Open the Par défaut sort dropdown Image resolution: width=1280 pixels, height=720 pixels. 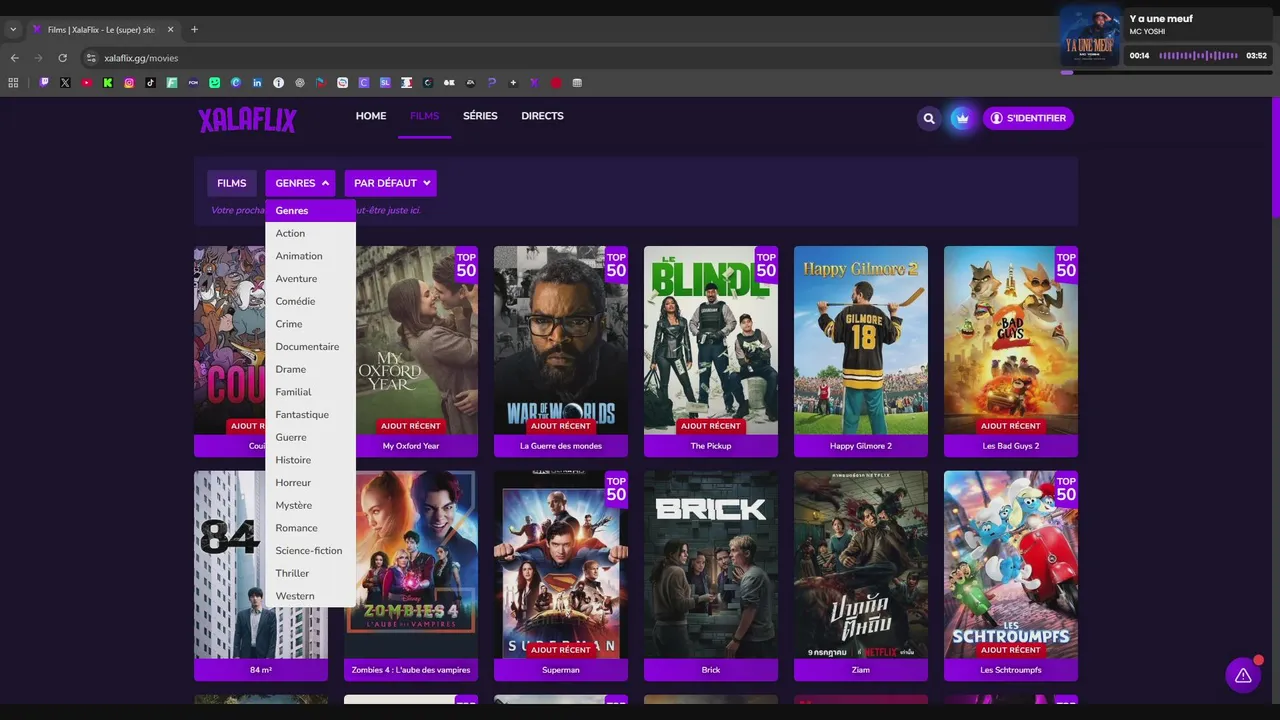pyautogui.click(x=390, y=183)
